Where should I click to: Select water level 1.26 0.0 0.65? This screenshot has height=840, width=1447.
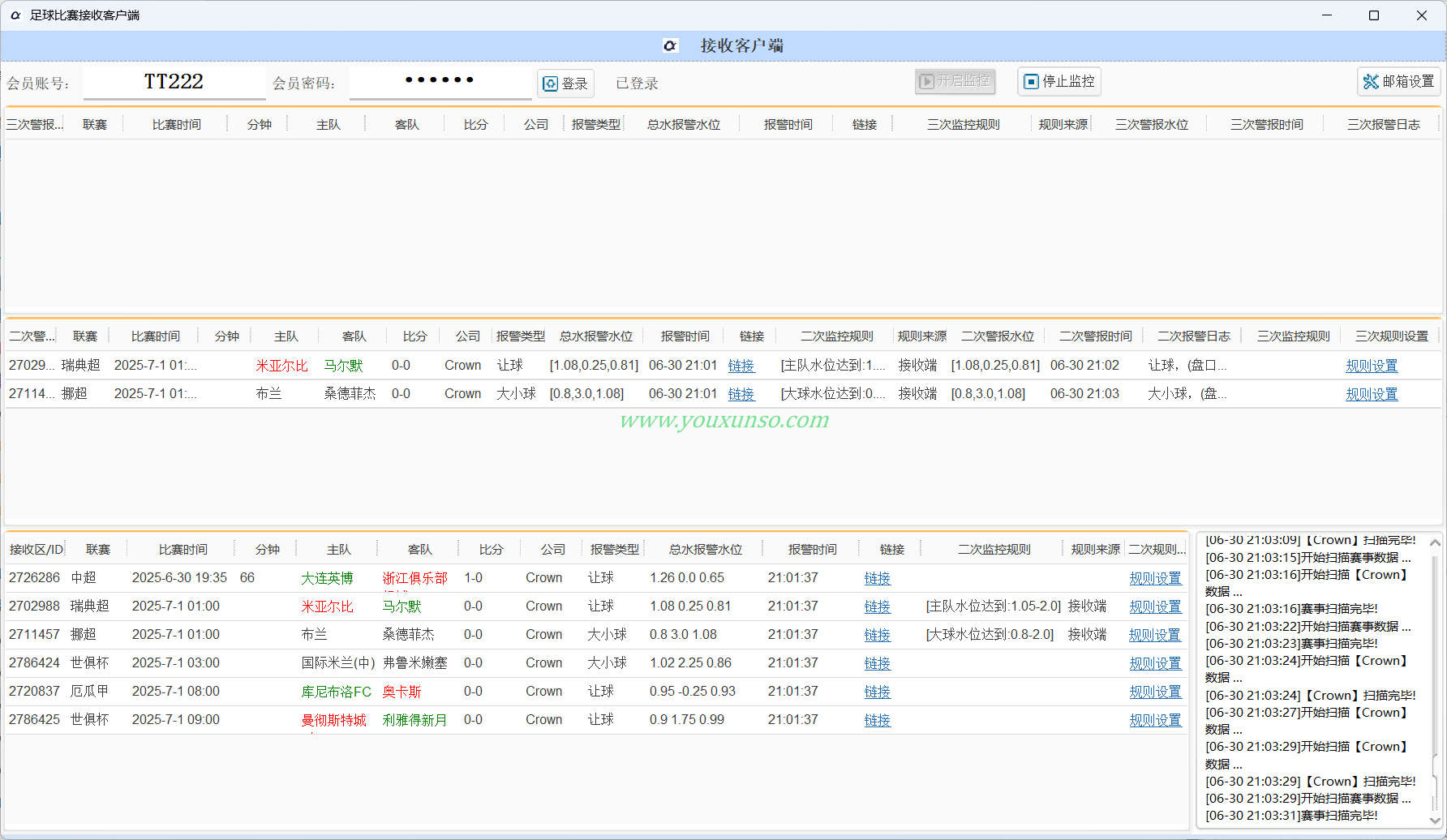point(687,578)
